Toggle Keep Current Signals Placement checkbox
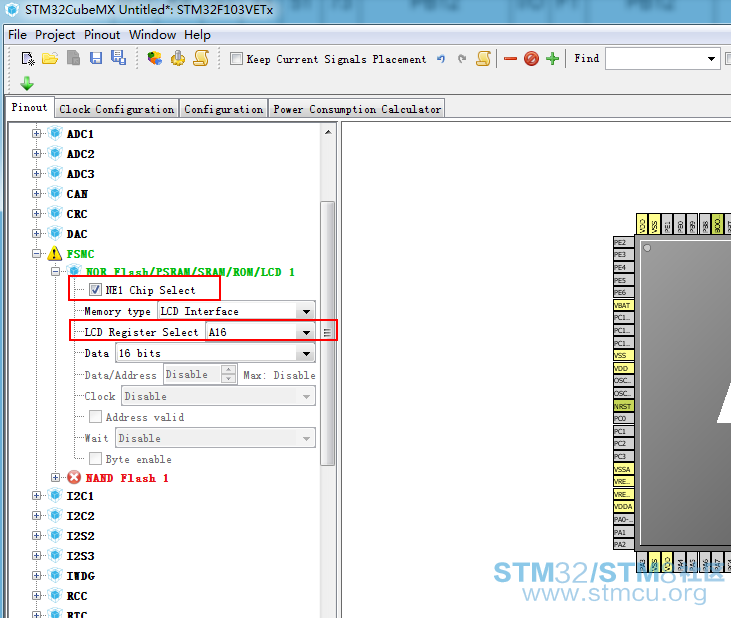 [236, 59]
